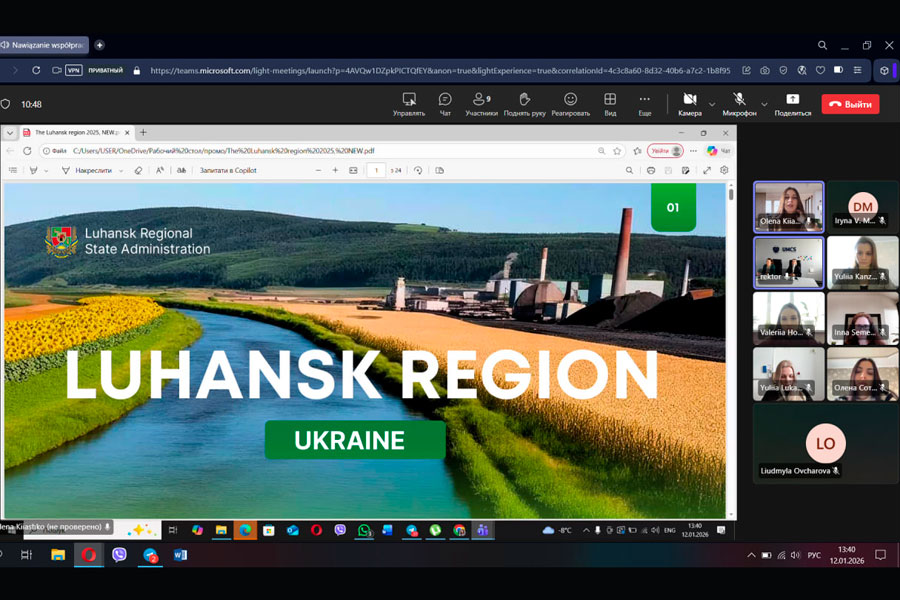900x600 pixels.
Task: Show hidden system tray icons chevron
Action: (750, 555)
